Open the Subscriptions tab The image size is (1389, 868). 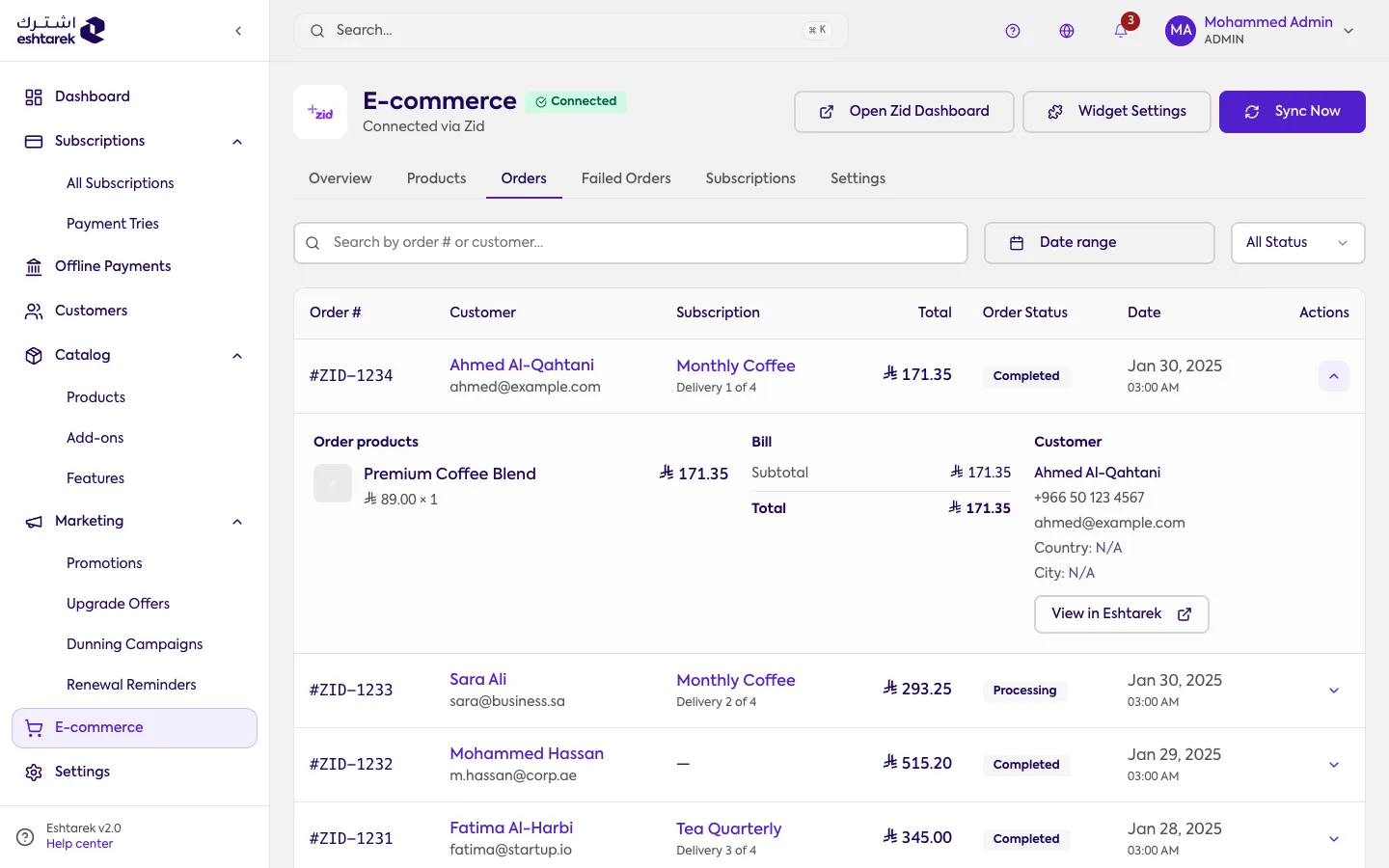(750, 178)
